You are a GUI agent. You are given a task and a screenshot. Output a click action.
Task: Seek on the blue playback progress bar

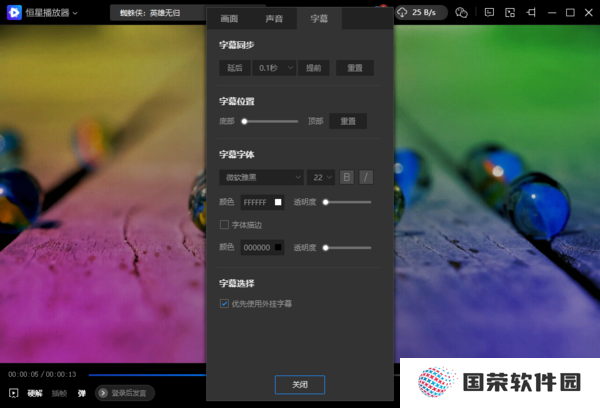point(147,375)
